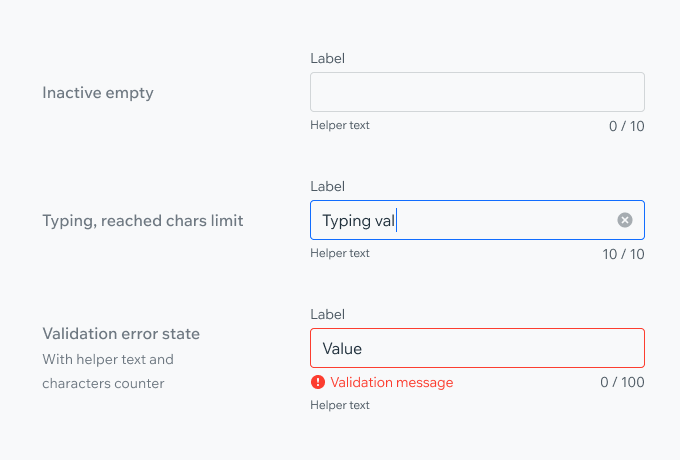Click the 'With helper text and characters counter' description
The image size is (680, 460).
[x=108, y=371]
